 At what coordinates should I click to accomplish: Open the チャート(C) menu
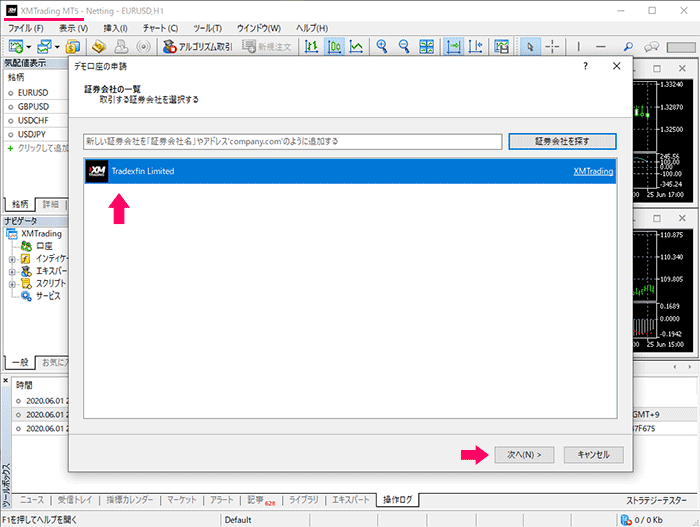[160, 28]
